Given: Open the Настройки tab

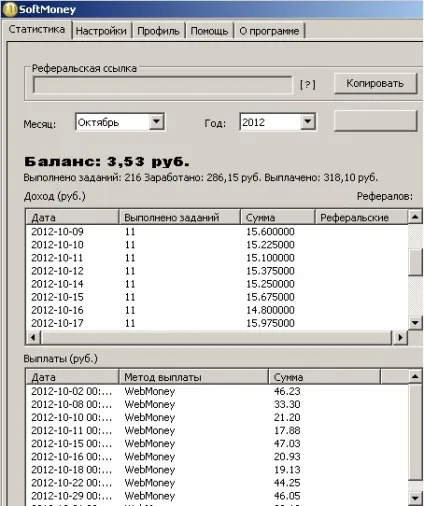Looking at the screenshot, I should (101, 31).
